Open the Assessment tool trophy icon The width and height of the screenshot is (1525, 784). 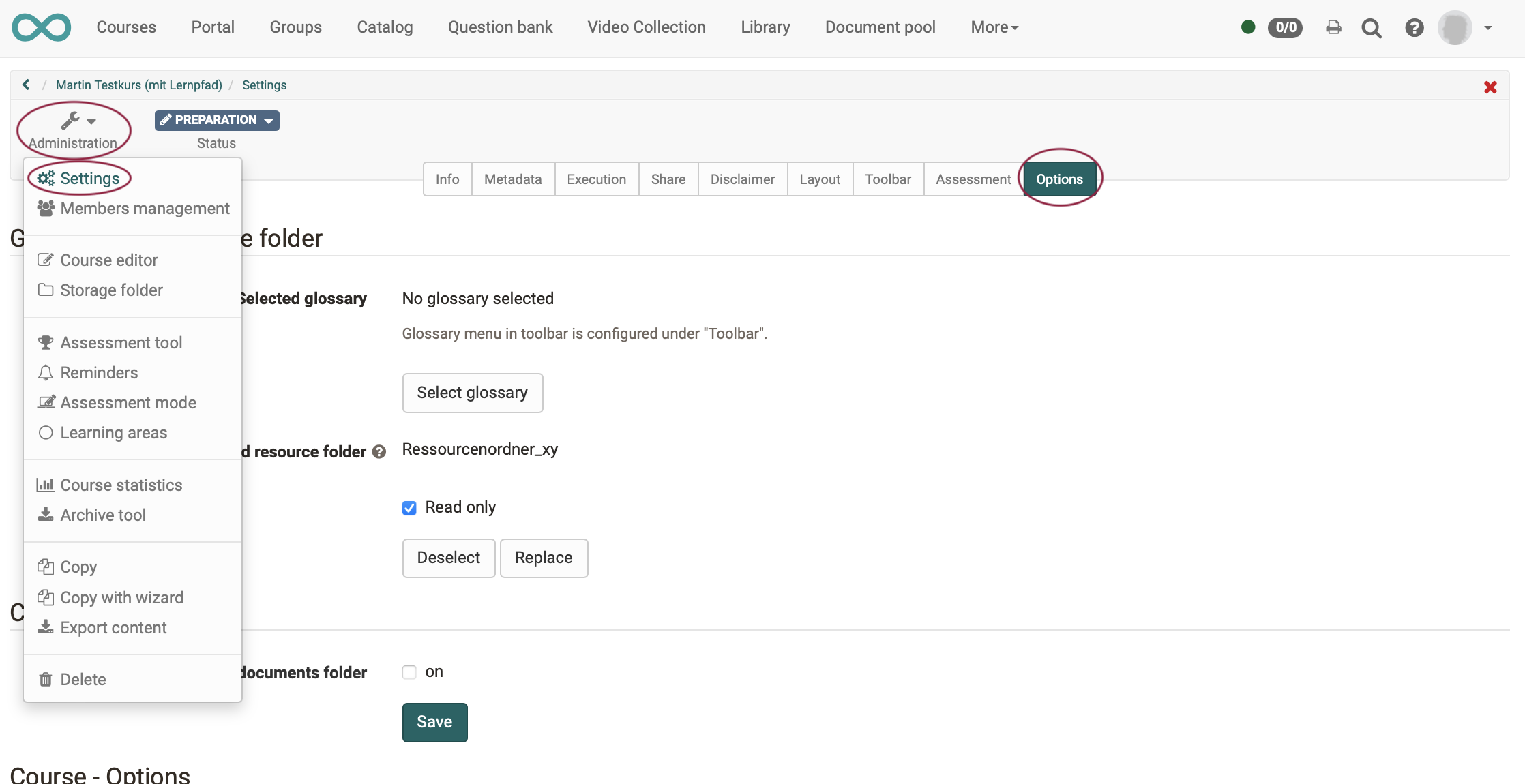(46, 342)
